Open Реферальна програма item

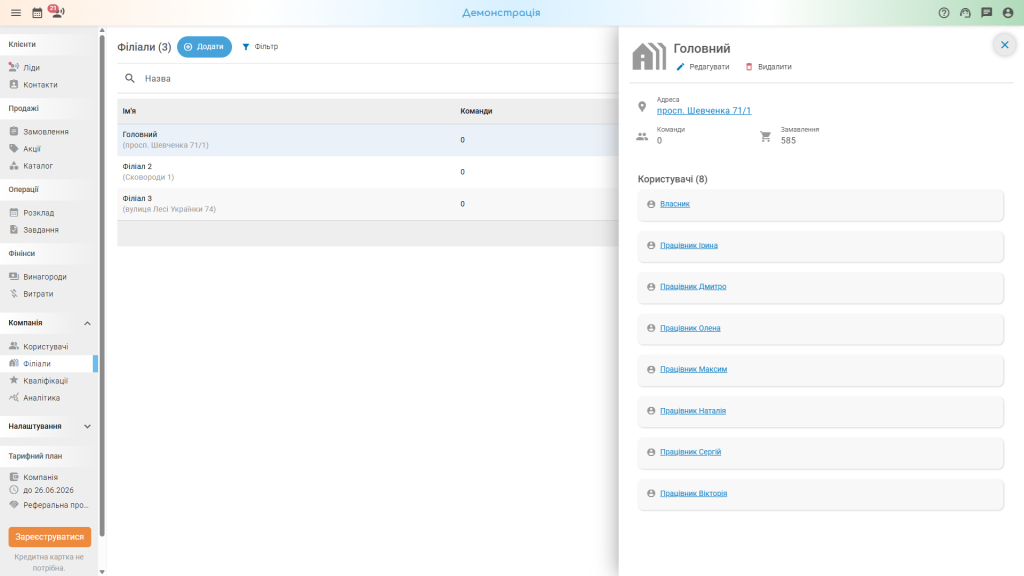pos(49,505)
